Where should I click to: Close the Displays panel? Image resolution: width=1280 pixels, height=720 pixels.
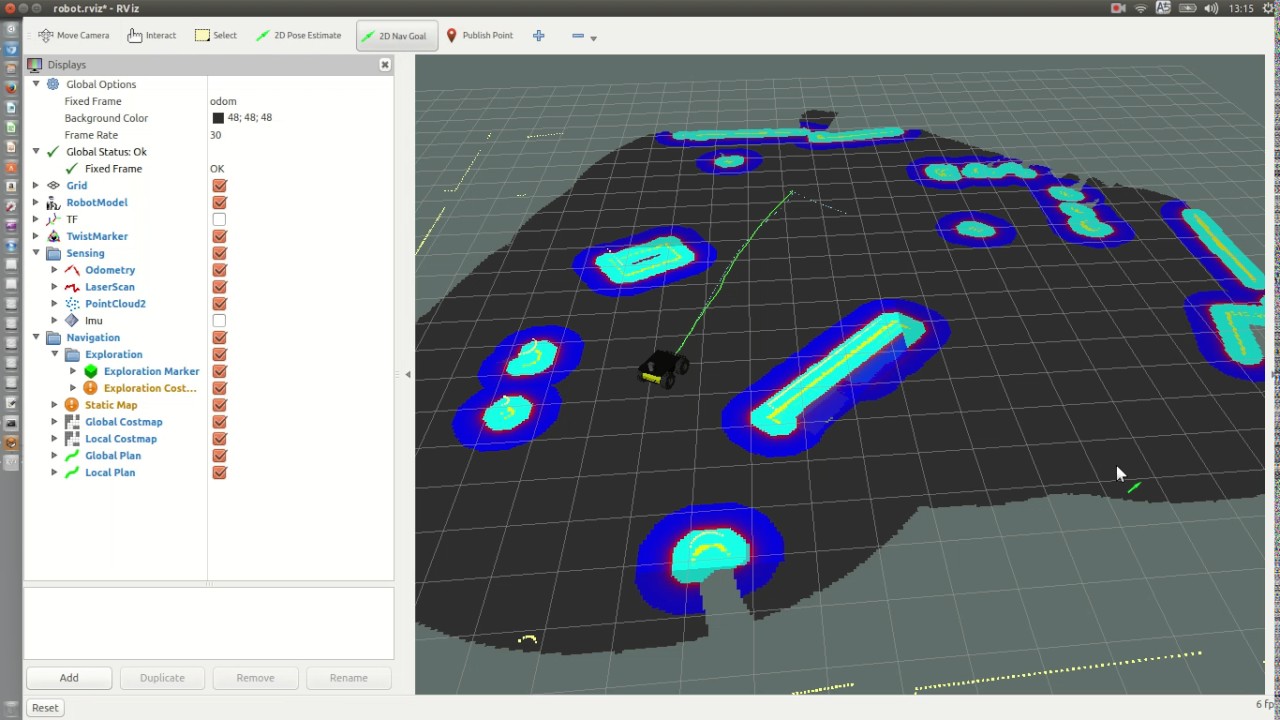point(384,64)
